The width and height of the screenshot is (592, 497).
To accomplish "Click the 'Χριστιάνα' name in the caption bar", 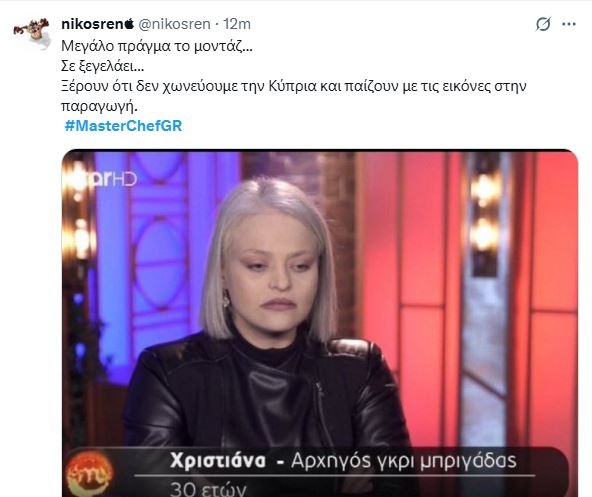I will [218, 460].
